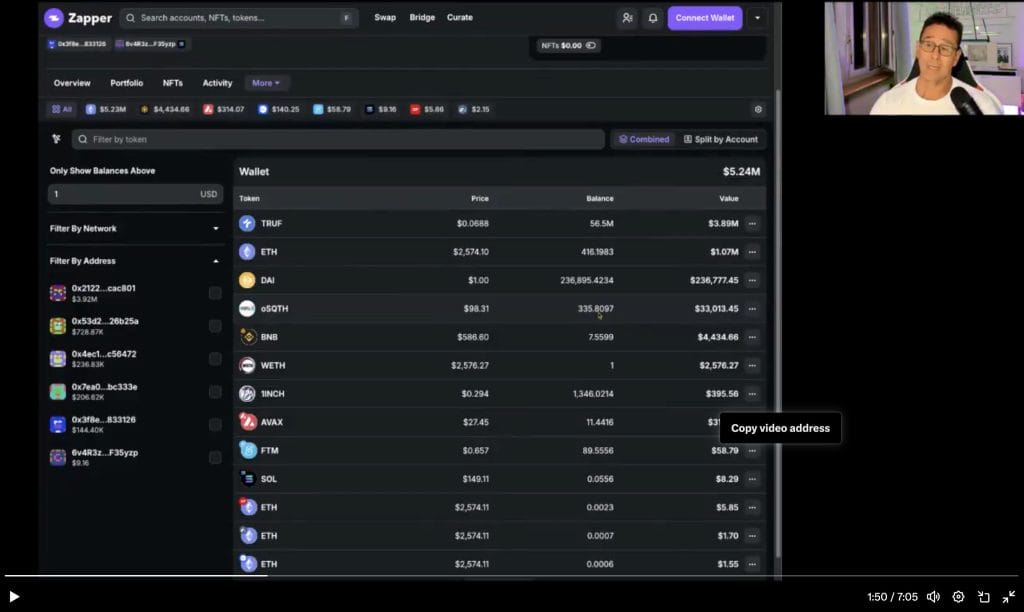Select the $140.25 network chip
1024x612 pixels.
point(278,109)
